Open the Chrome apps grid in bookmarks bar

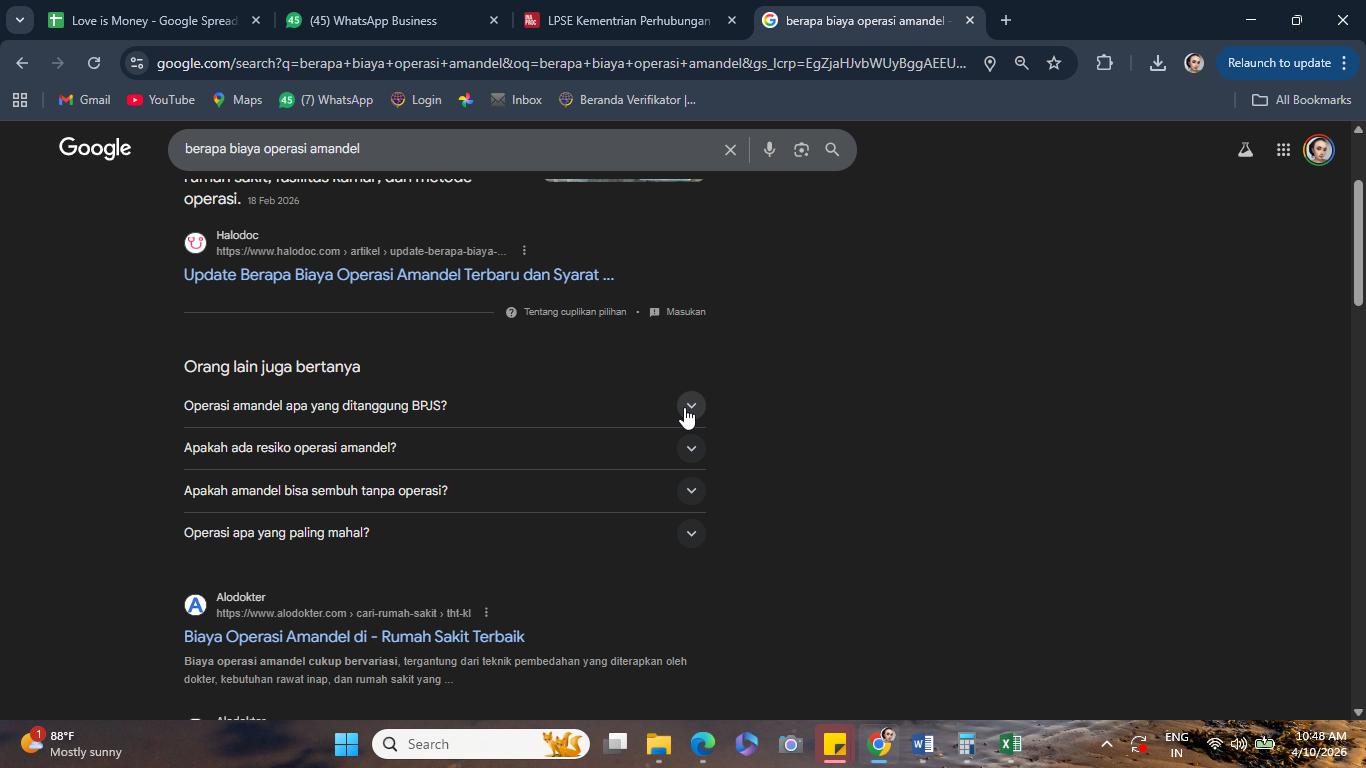[20, 100]
